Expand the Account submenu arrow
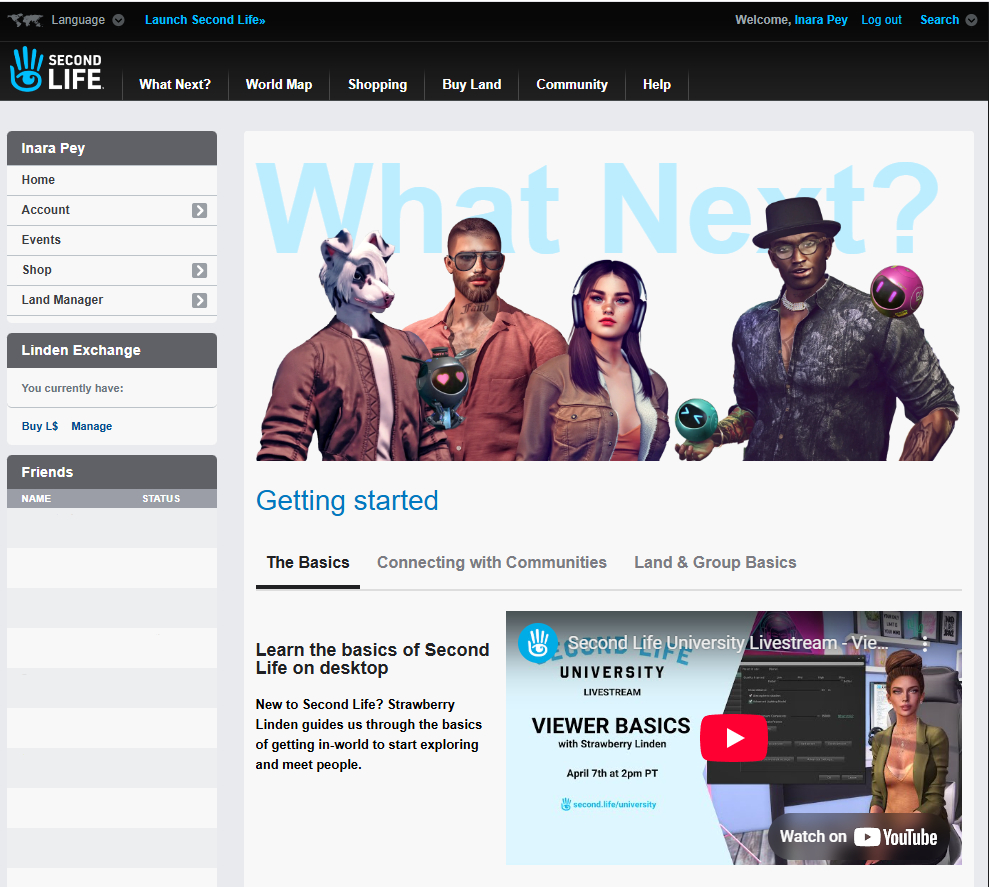 pos(199,210)
